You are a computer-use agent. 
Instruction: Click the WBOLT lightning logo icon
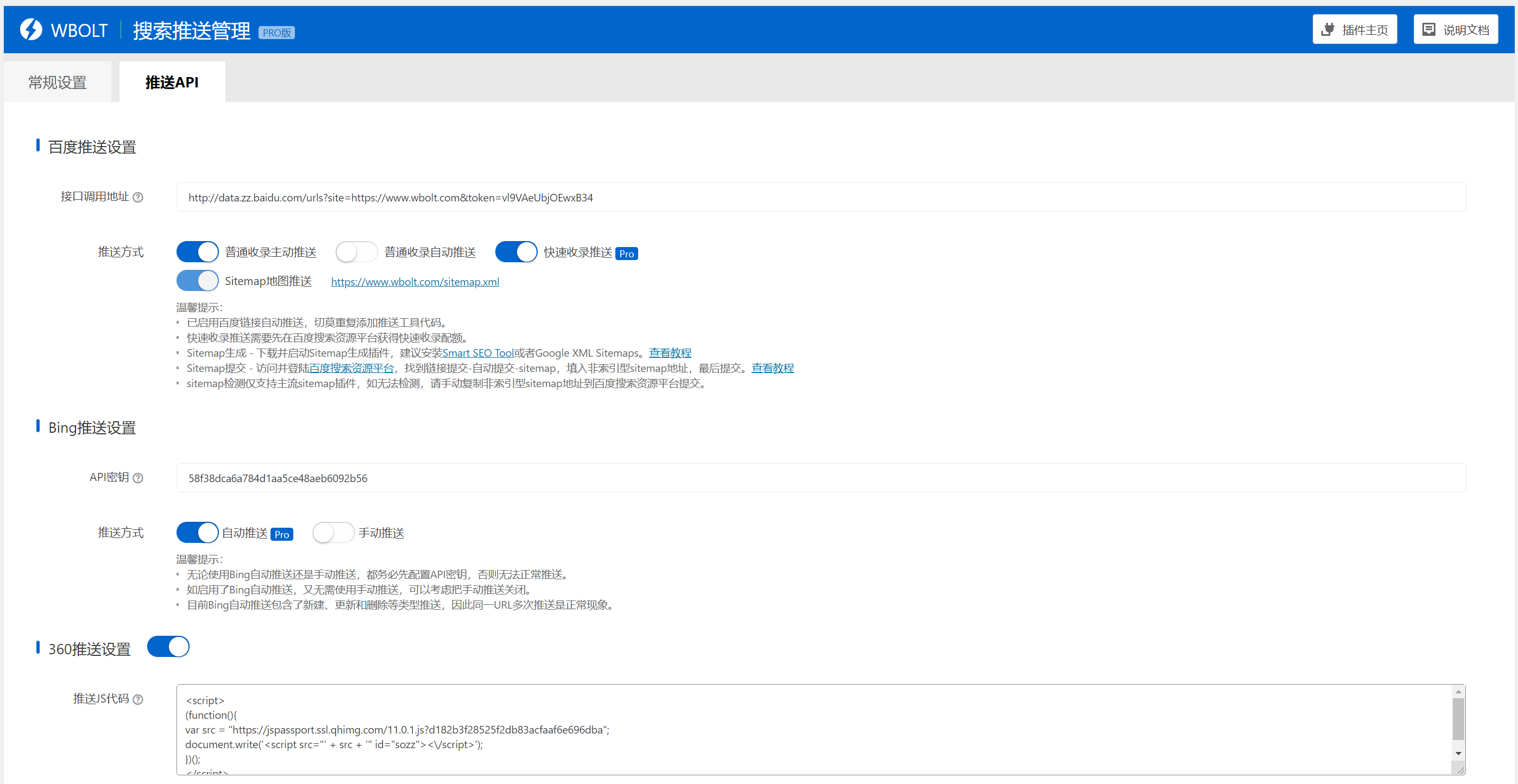[30, 29]
